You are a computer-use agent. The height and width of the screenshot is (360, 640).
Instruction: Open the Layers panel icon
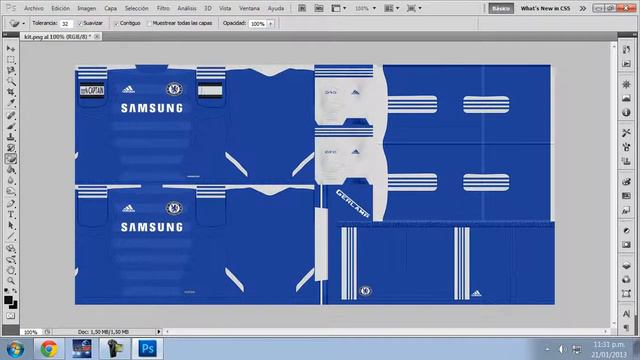point(626,266)
